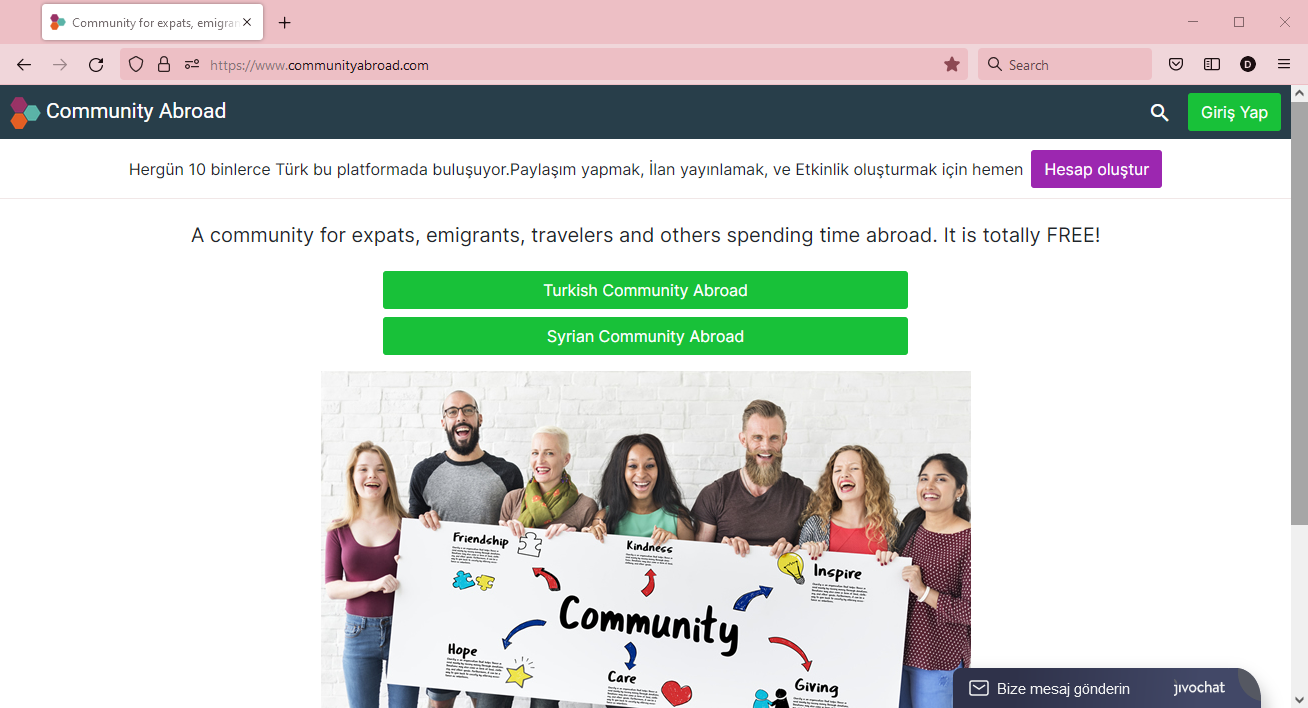Open the Pocket save icon
The width and height of the screenshot is (1308, 708).
click(x=1176, y=65)
